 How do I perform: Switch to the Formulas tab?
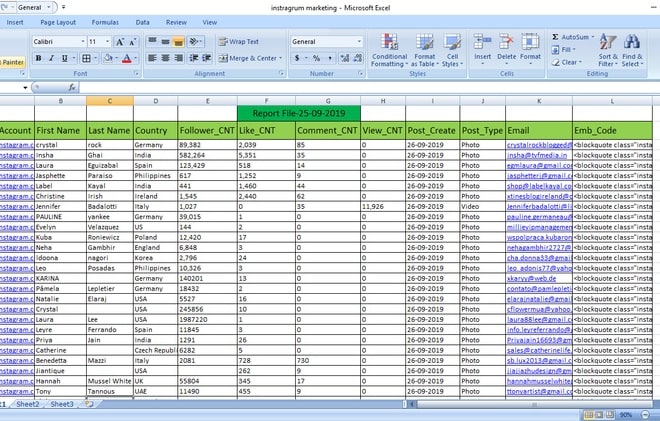point(105,22)
